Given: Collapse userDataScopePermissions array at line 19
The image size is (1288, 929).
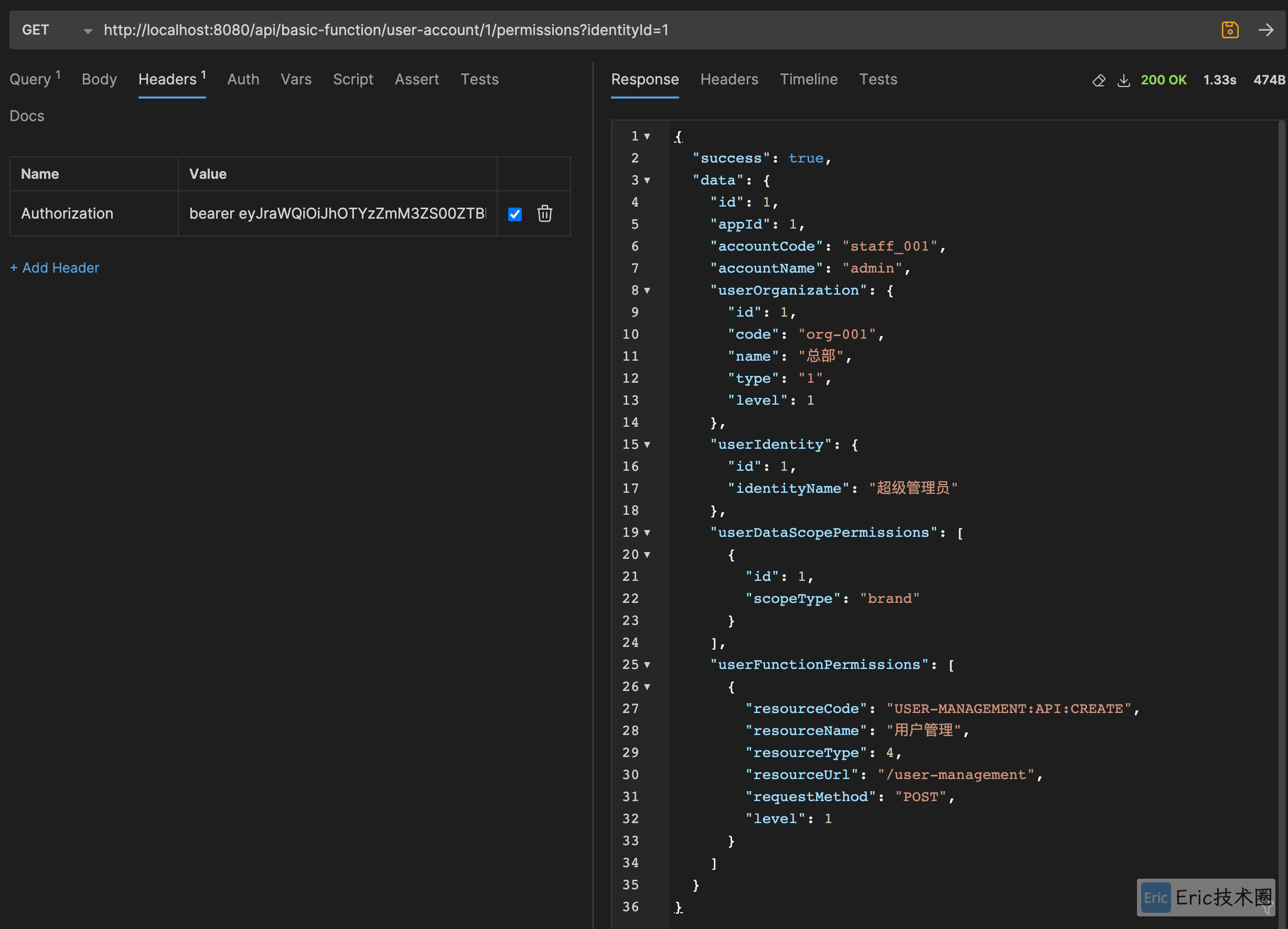Looking at the screenshot, I should [647, 533].
